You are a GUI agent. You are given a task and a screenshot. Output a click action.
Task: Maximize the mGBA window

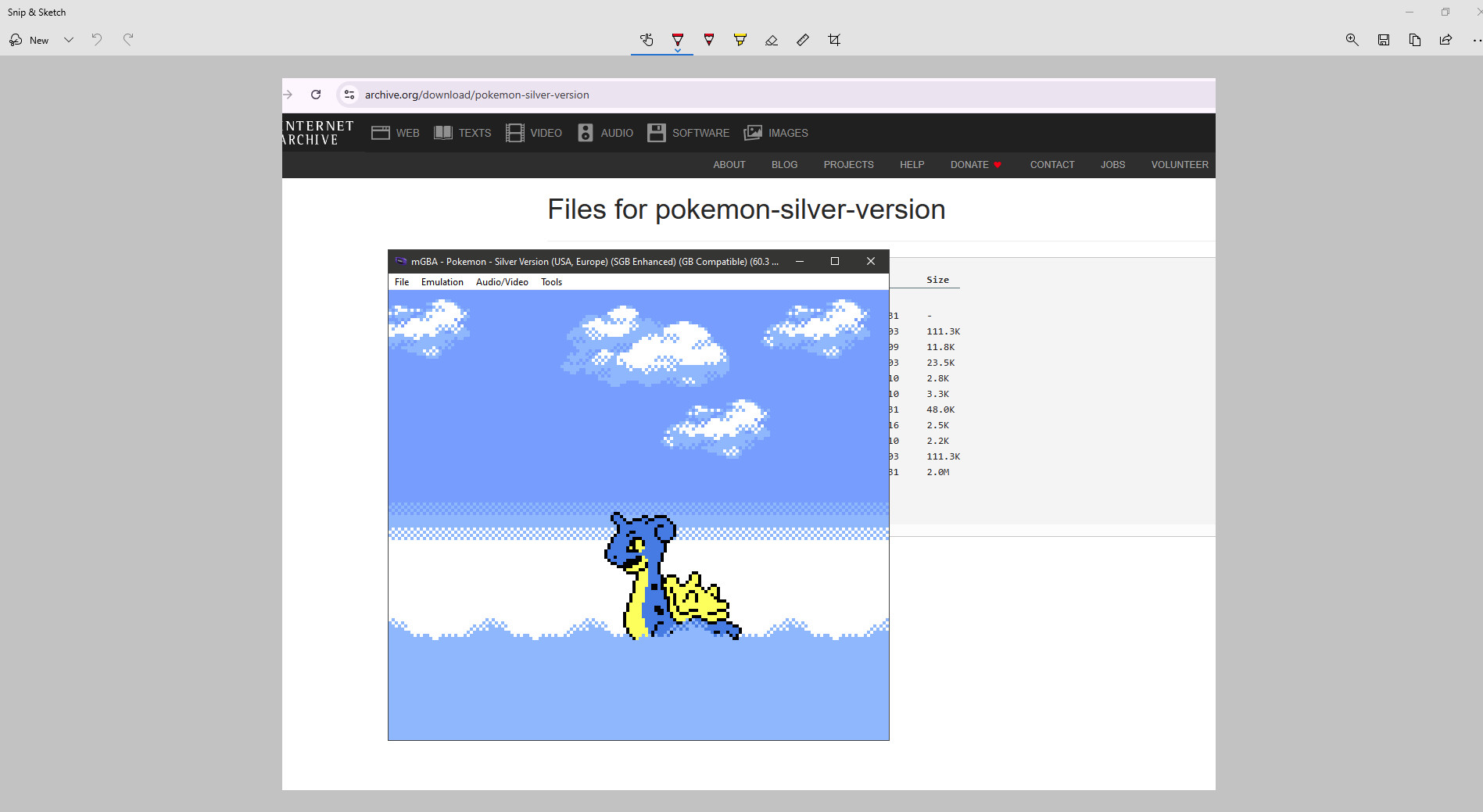(x=835, y=261)
